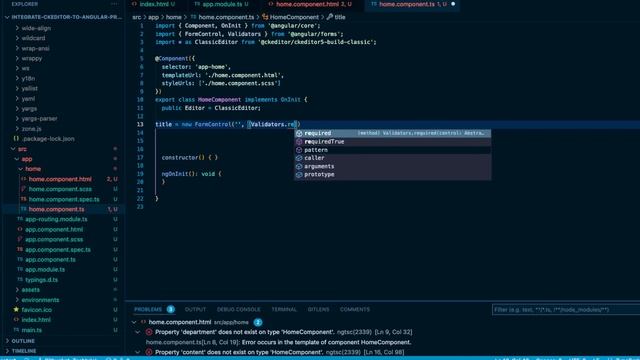Click the home breadcrumb
The height and width of the screenshot is (360, 640).
[x=173, y=17]
